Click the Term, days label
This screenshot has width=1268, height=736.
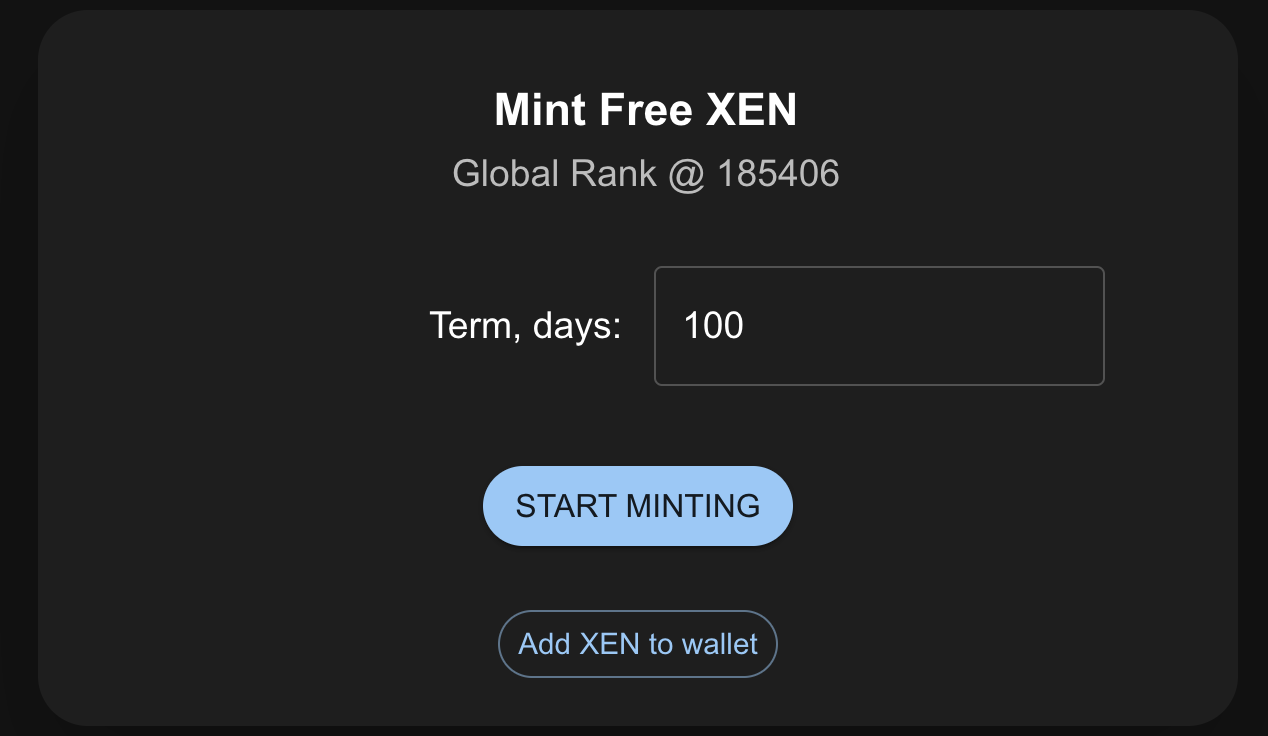click(x=524, y=325)
